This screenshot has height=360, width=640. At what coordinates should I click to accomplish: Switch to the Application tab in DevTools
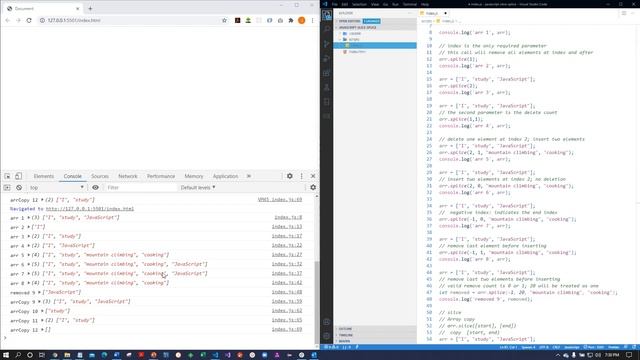point(225,176)
